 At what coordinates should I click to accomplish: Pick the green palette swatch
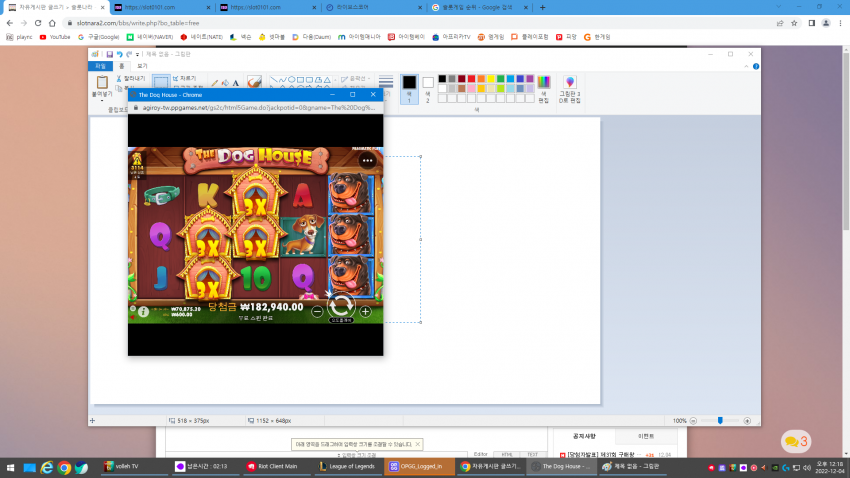click(x=501, y=79)
